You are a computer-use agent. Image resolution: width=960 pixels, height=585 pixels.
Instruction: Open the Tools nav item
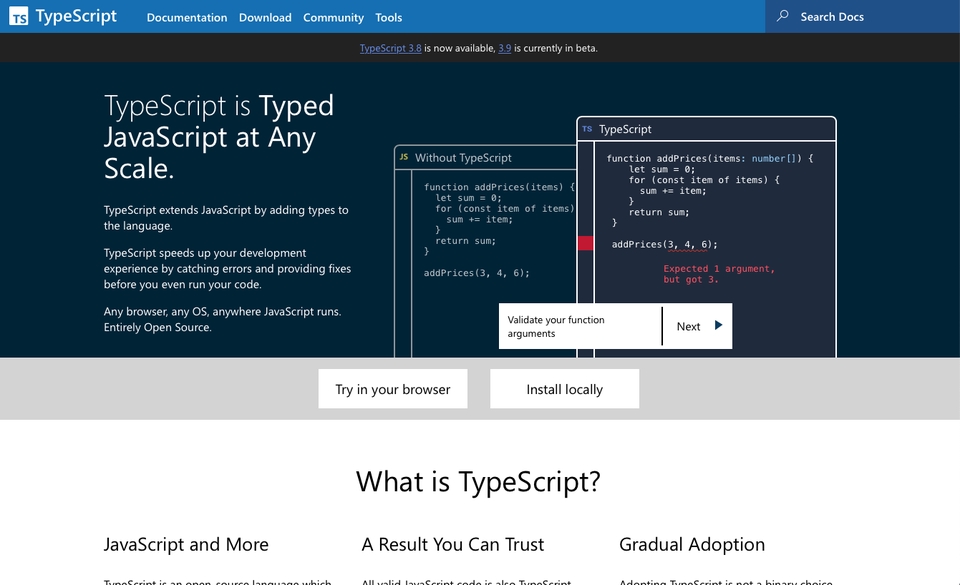(x=389, y=17)
